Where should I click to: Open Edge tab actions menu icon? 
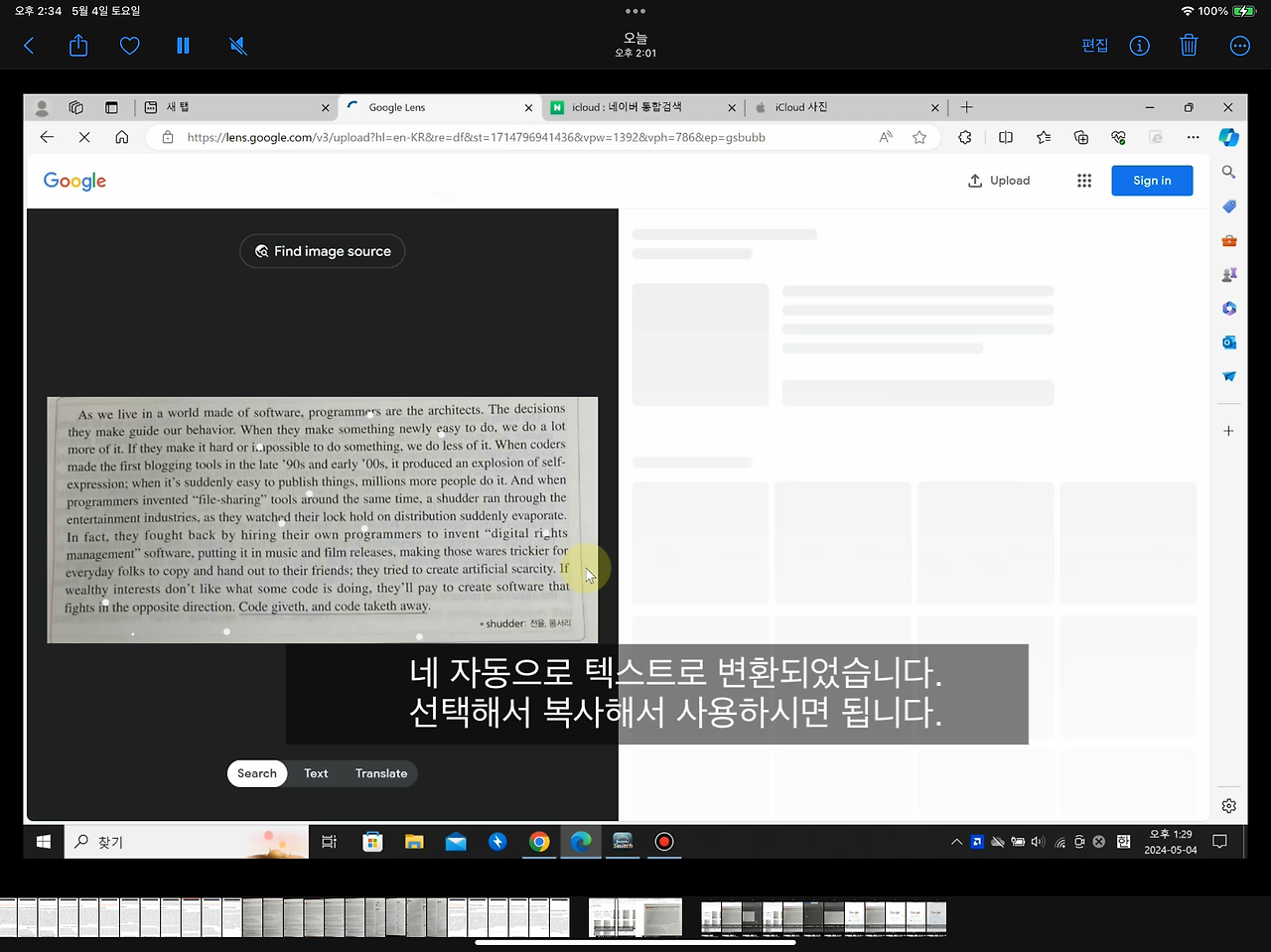[x=111, y=107]
